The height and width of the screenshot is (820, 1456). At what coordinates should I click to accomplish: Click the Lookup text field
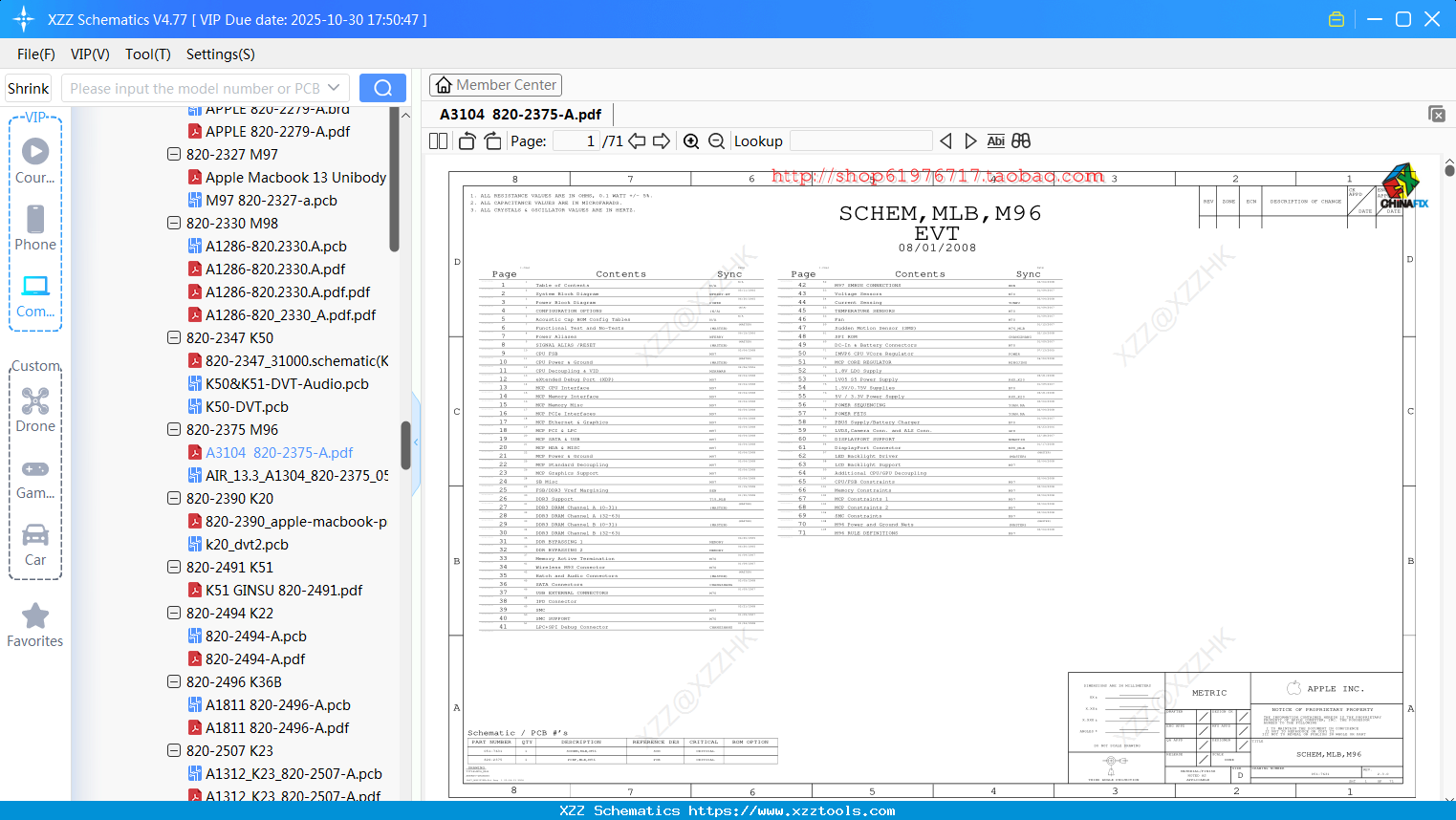point(861,140)
